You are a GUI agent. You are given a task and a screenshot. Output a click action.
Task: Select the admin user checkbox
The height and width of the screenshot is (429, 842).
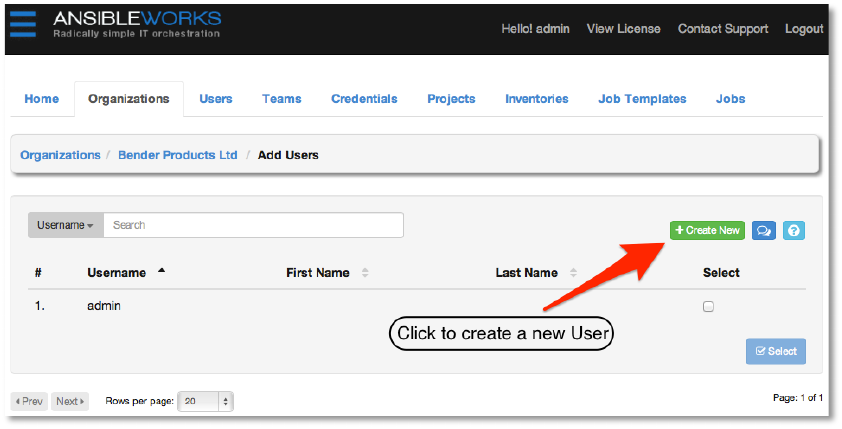click(x=708, y=307)
